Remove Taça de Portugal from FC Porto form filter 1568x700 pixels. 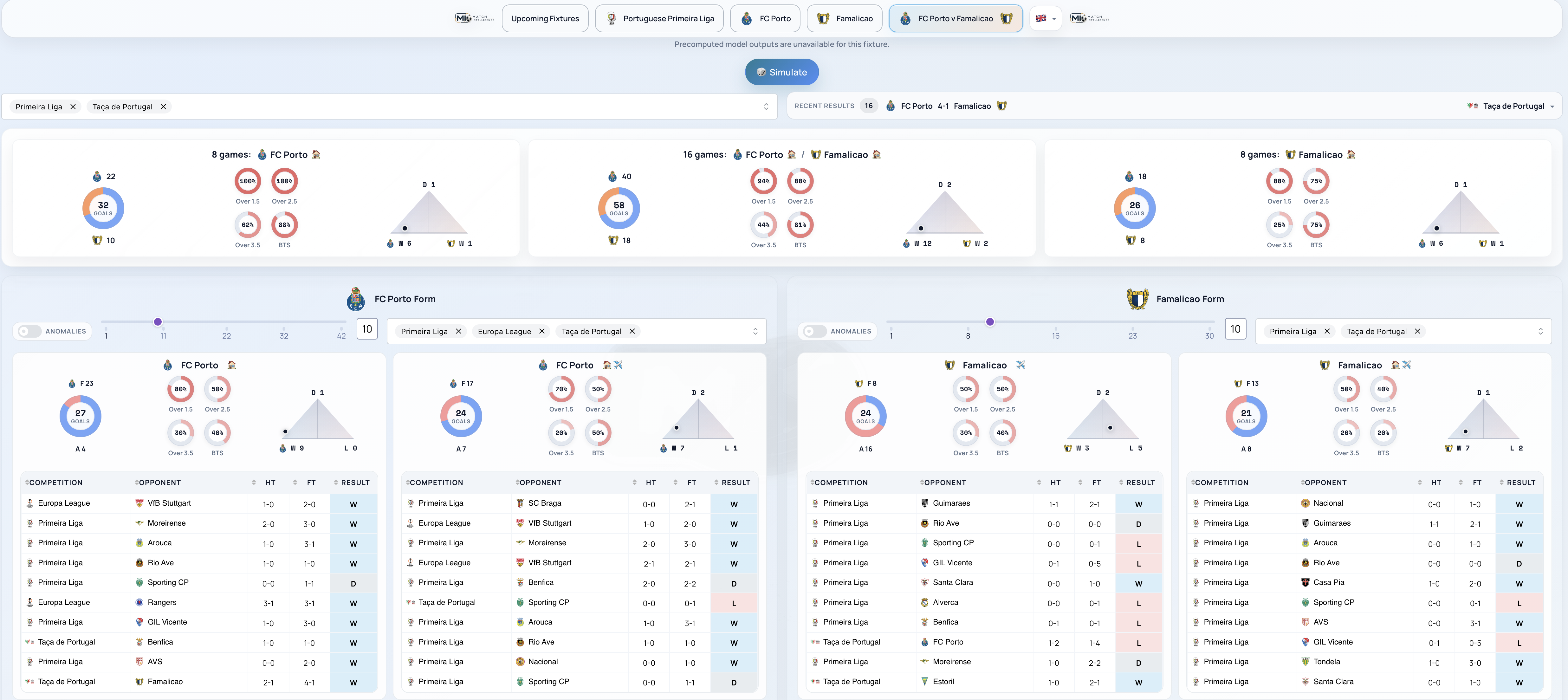632,332
